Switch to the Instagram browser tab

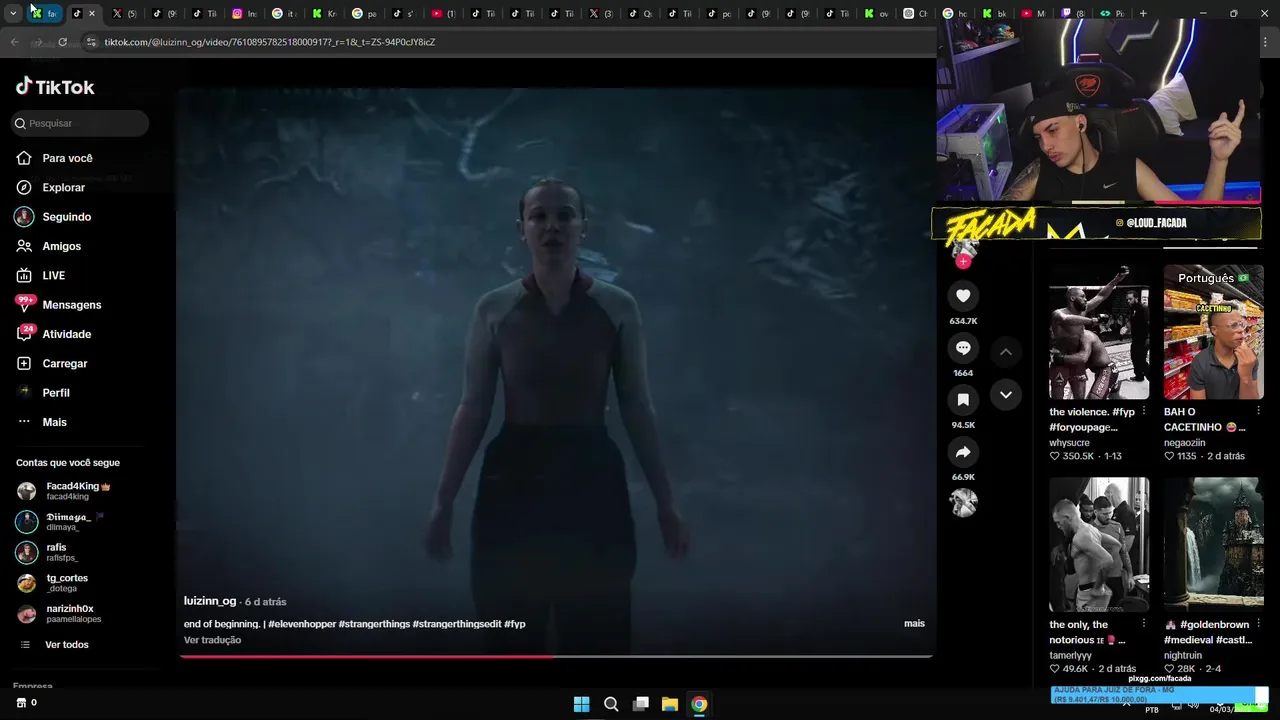[245, 14]
